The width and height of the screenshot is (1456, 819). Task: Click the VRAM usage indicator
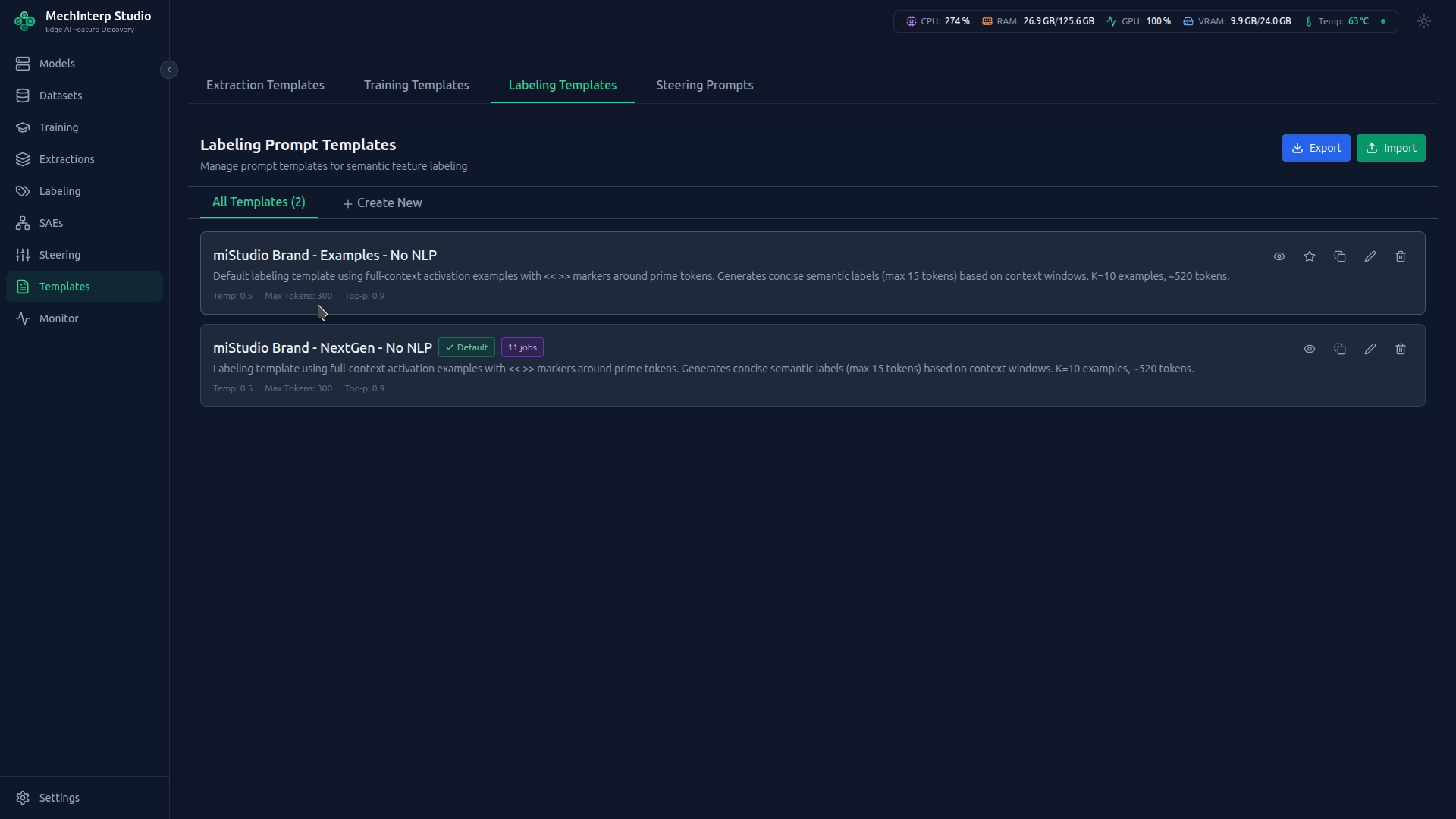1237,21
